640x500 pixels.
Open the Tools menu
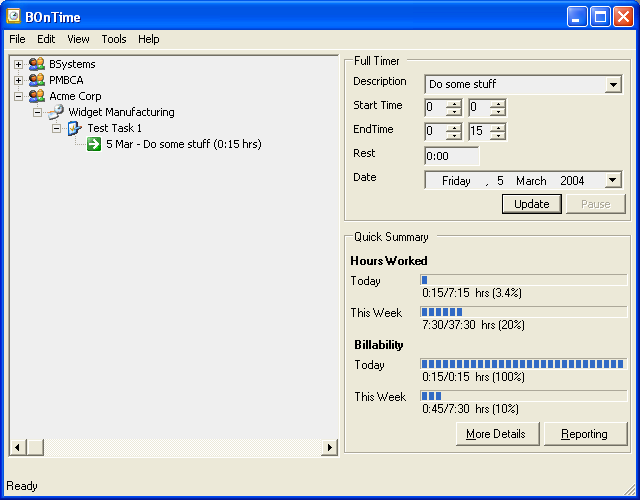[x=114, y=39]
